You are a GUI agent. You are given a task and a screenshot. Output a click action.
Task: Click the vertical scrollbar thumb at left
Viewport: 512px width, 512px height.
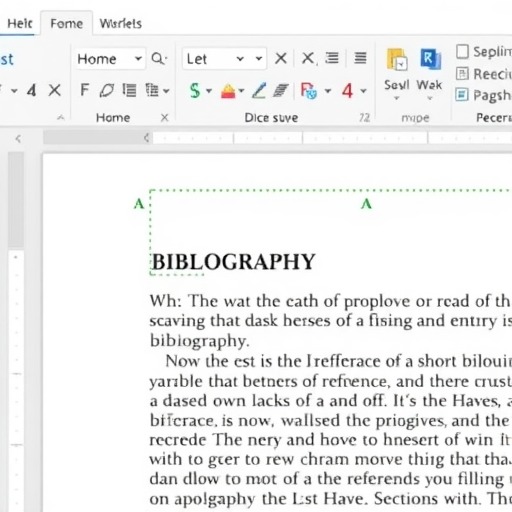pyautogui.click(x=16, y=200)
